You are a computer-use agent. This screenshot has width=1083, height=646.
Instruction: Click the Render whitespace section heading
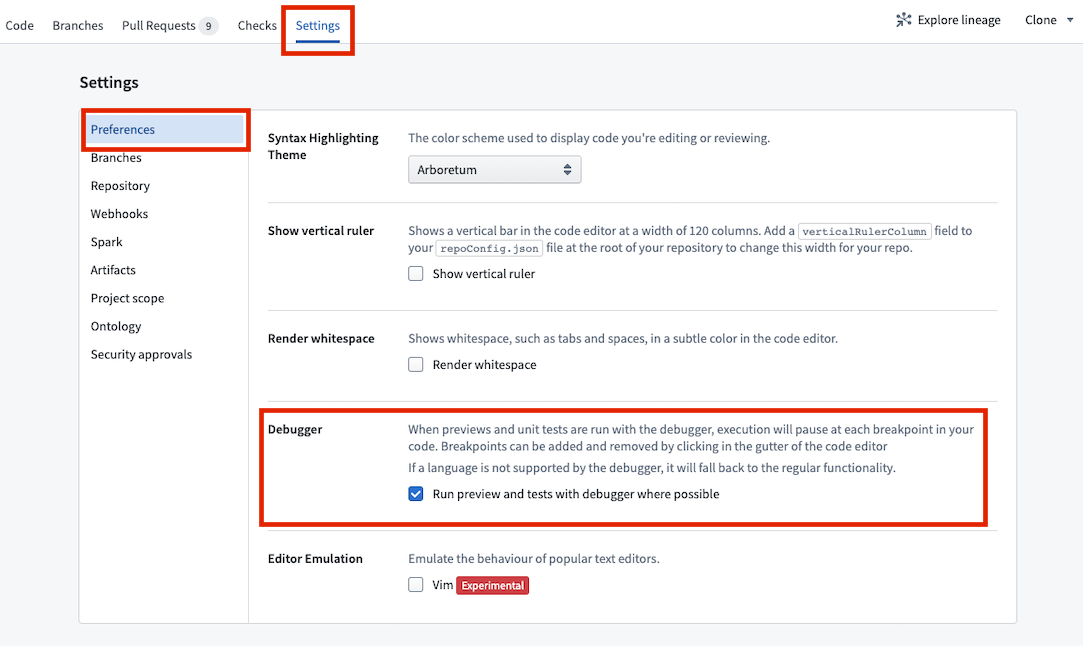(321, 339)
